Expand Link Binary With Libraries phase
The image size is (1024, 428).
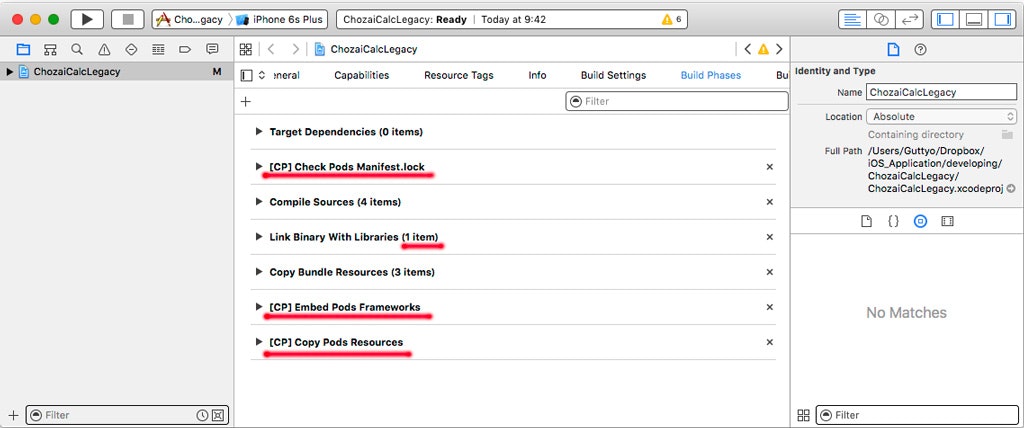(x=259, y=237)
